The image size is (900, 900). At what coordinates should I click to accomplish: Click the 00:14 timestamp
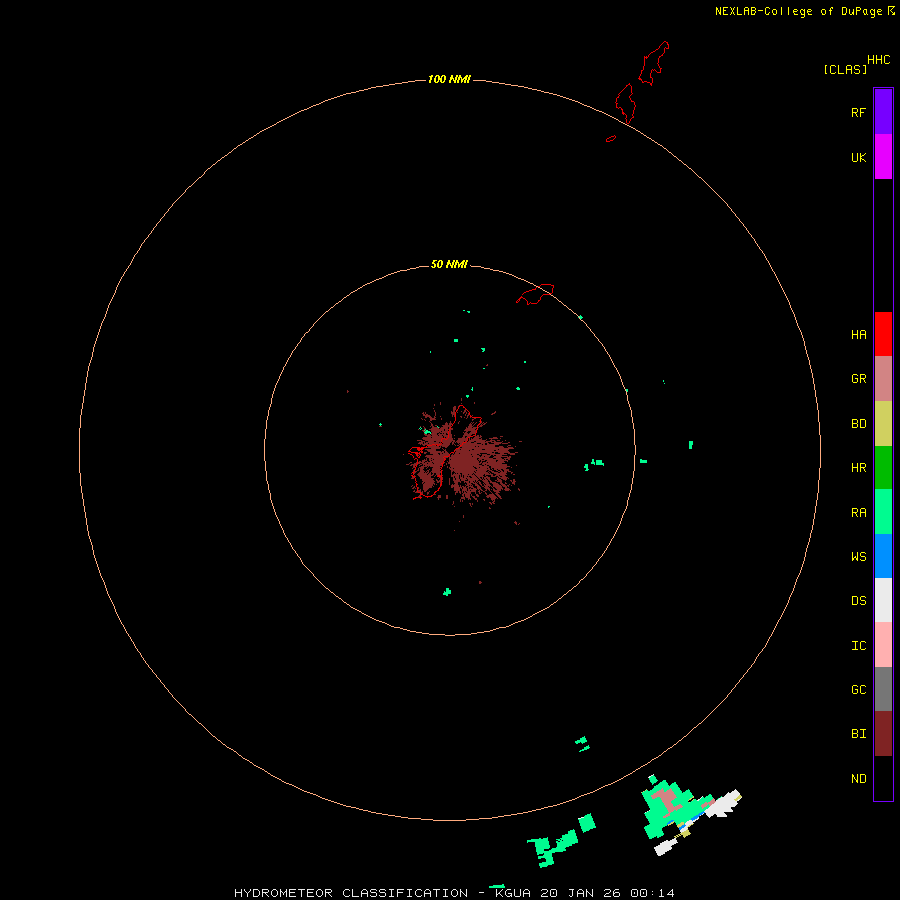click(x=652, y=893)
